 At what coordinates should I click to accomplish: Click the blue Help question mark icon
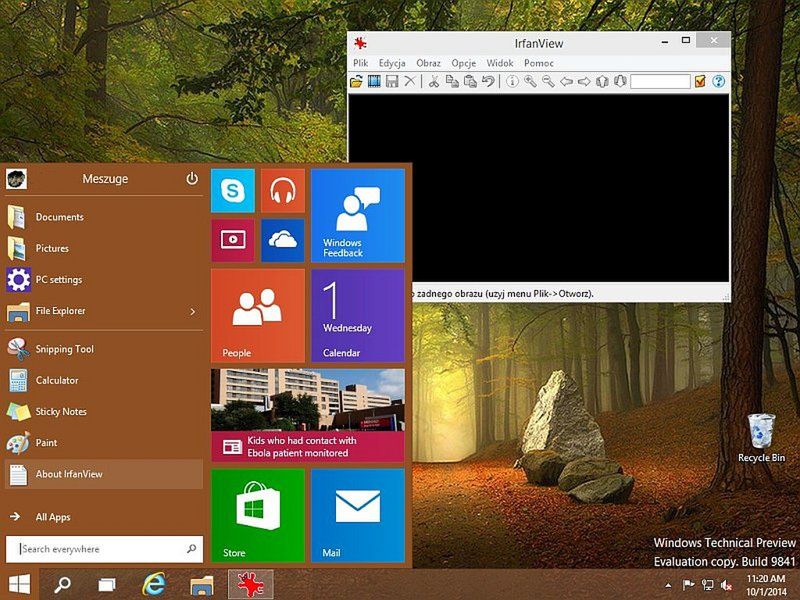click(x=718, y=81)
